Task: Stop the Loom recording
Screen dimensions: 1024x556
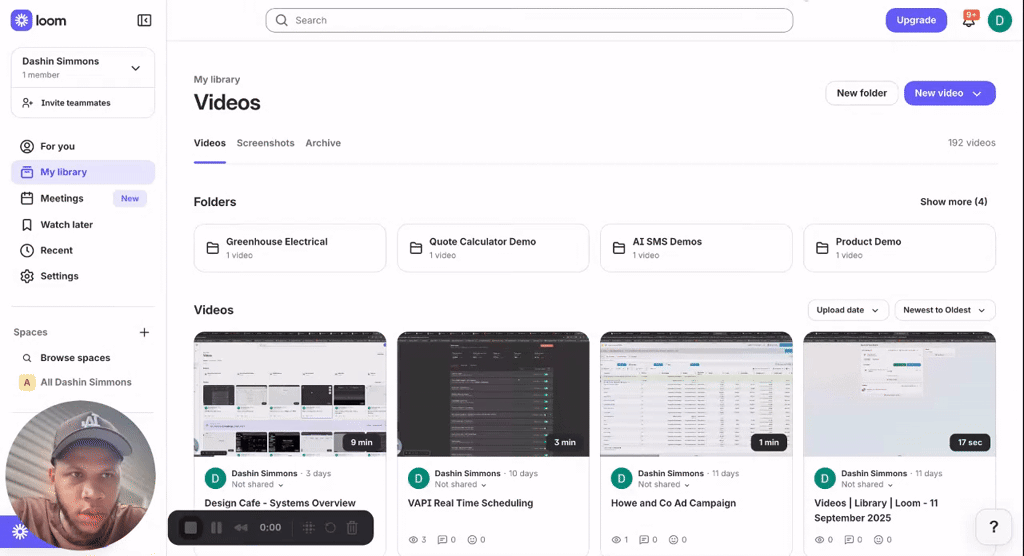Action: (190, 527)
